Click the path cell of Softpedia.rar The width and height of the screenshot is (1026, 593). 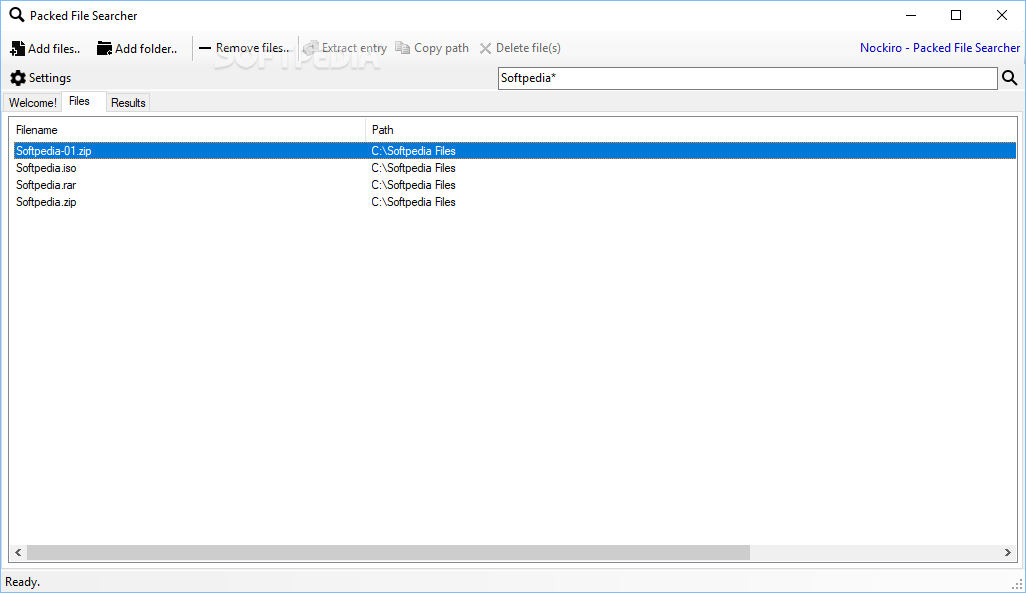(414, 185)
